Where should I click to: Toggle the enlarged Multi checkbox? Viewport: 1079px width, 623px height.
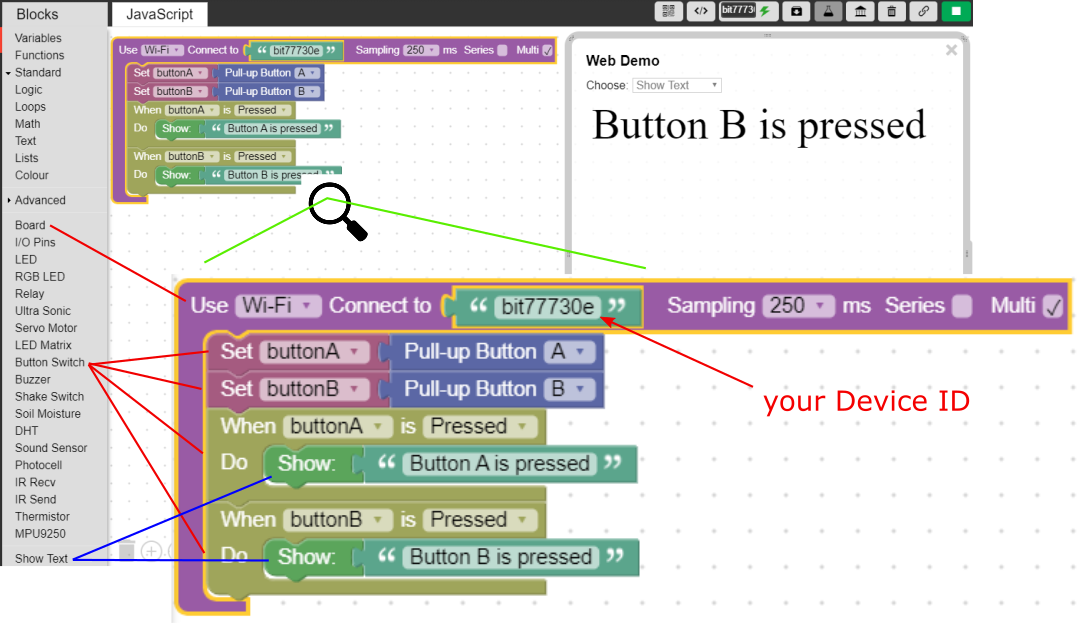pos(1052,306)
